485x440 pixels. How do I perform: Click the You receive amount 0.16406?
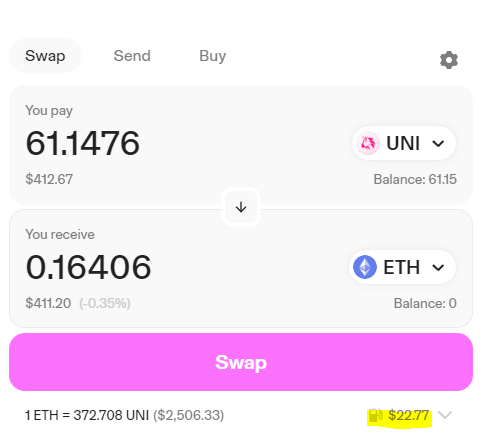88,267
